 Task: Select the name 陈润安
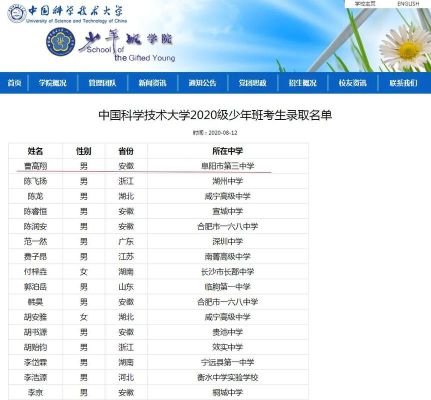(35, 227)
